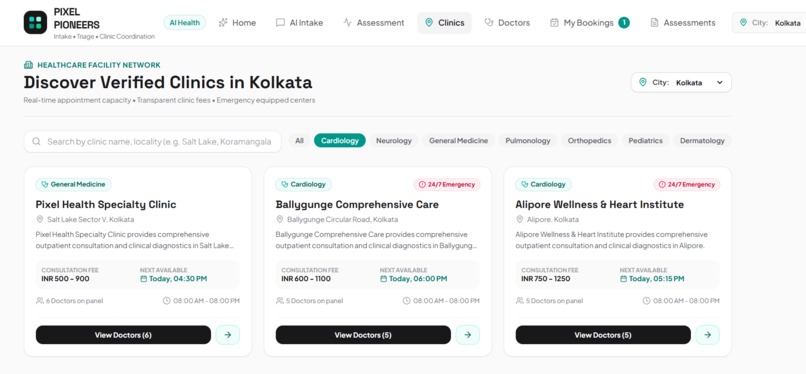
Task: Click the search magnifier icon
Action: click(x=36, y=141)
